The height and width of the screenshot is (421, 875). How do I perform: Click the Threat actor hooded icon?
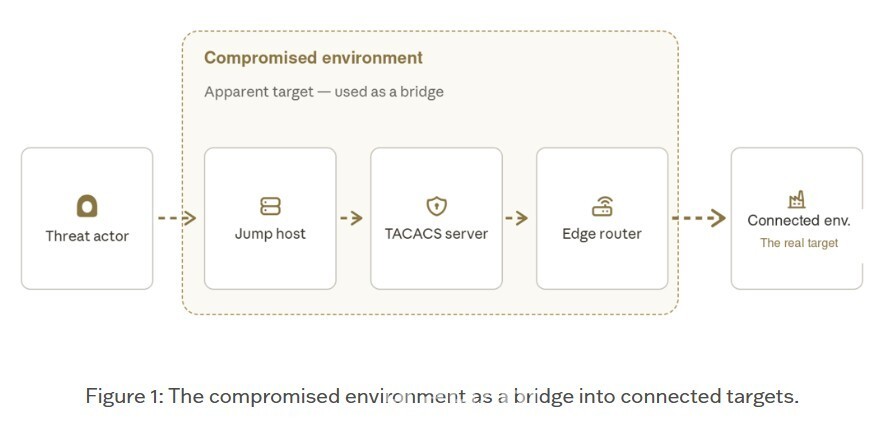[x=87, y=206]
